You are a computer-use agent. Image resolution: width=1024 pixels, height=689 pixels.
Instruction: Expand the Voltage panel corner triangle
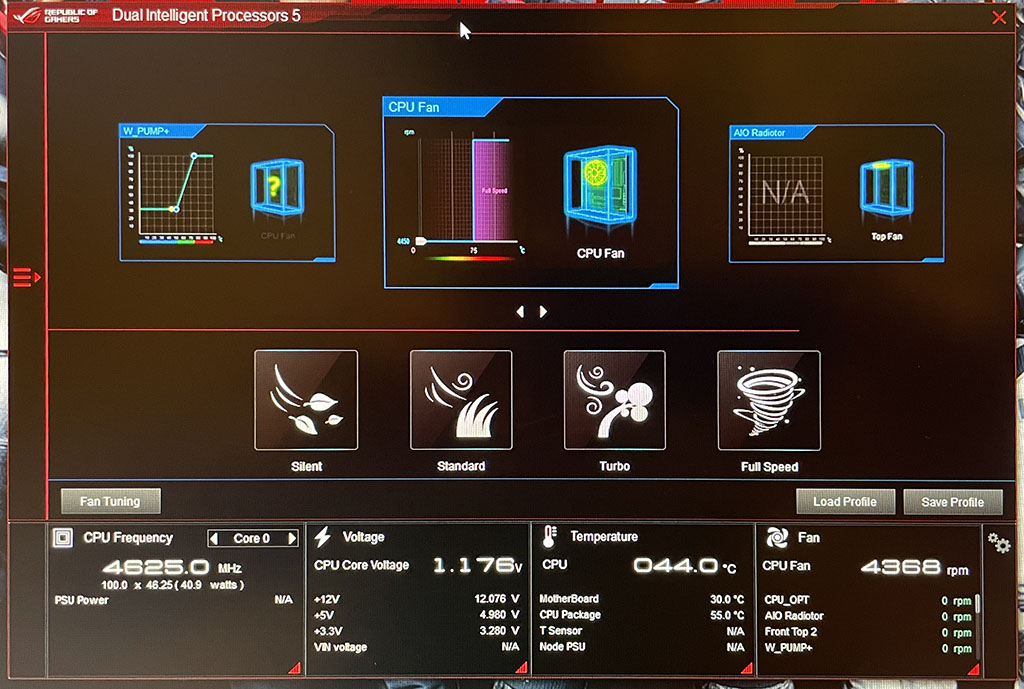[521, 667]
